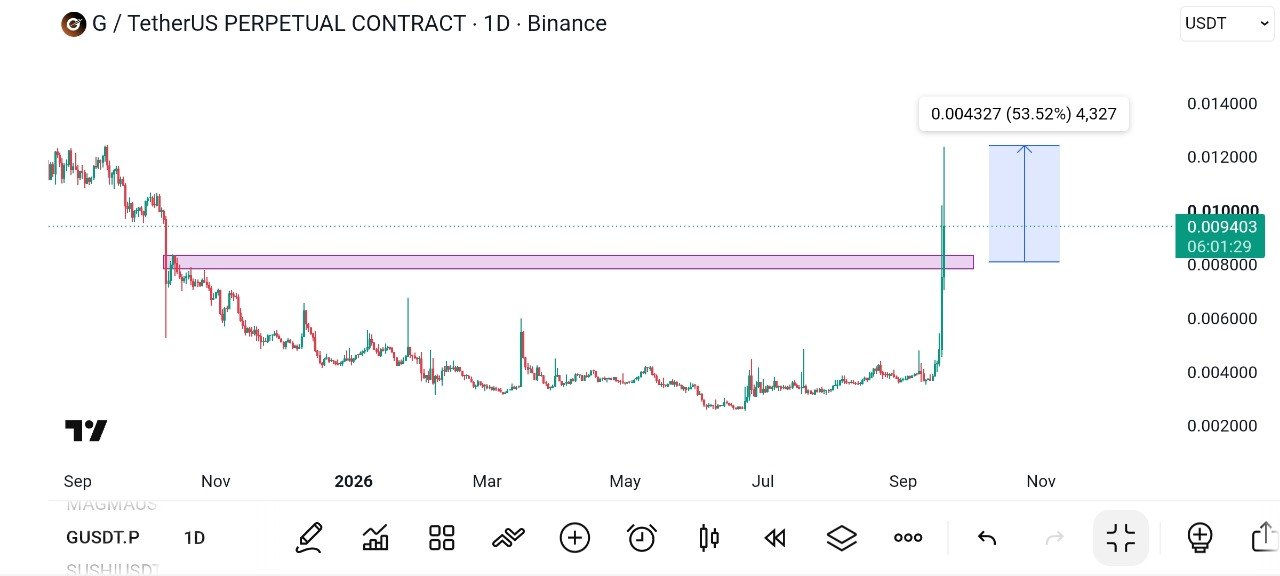Select the pink horizontal resistance zone rectangle
The height and width of the screenshot is (576, 1280).
pos(568,262)
